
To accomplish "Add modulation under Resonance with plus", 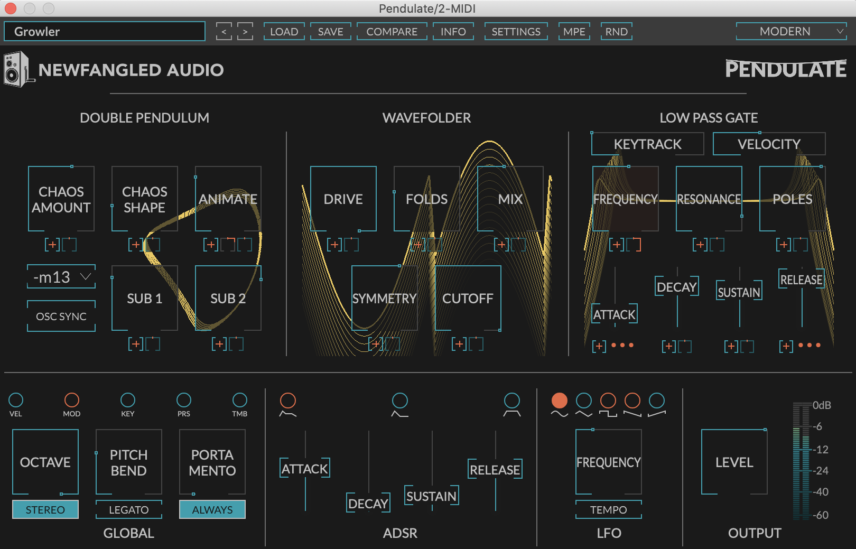I will coord(700,244).
